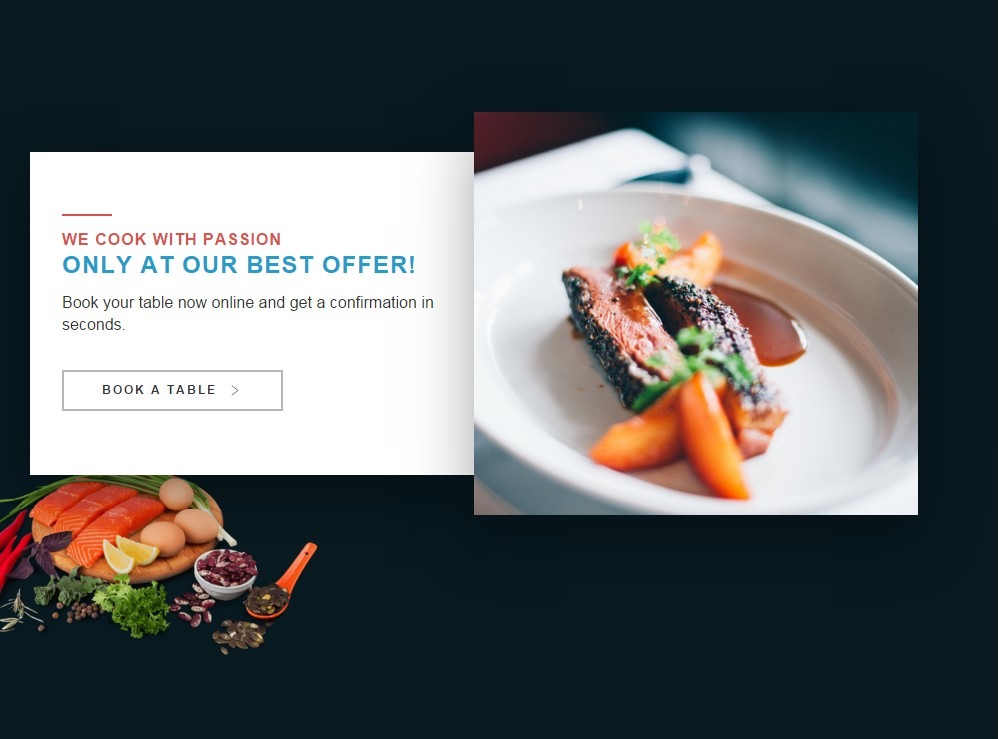Click the orange spoon with seeds
The height and width of the screenshot is (739, 998).
(280, 583)
